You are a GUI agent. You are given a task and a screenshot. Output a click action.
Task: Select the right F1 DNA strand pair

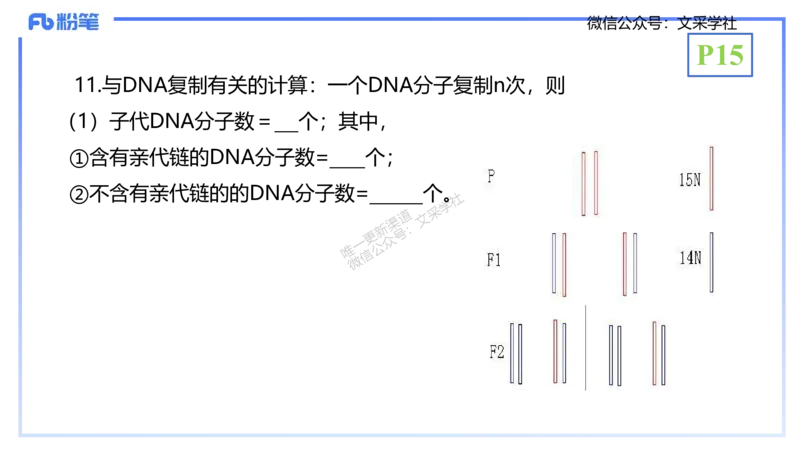(629, 264)
